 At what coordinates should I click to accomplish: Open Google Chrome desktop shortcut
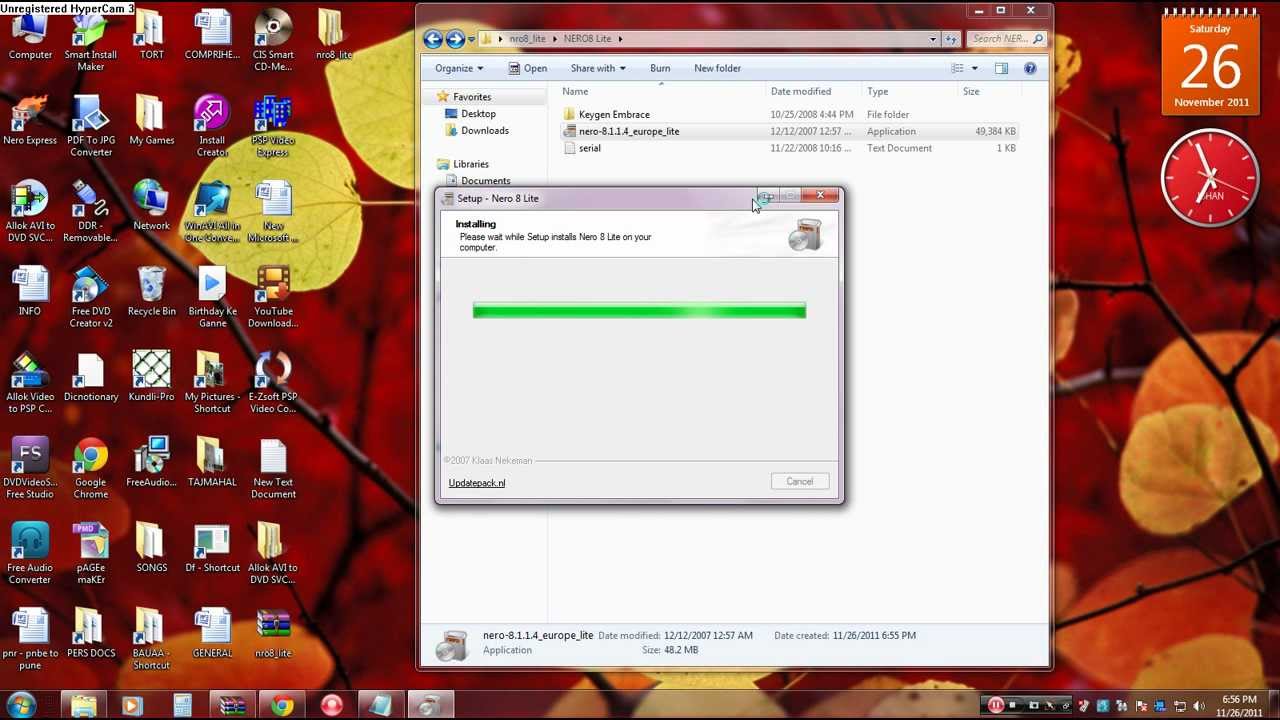pyautogui.click(x=91, y=469)
